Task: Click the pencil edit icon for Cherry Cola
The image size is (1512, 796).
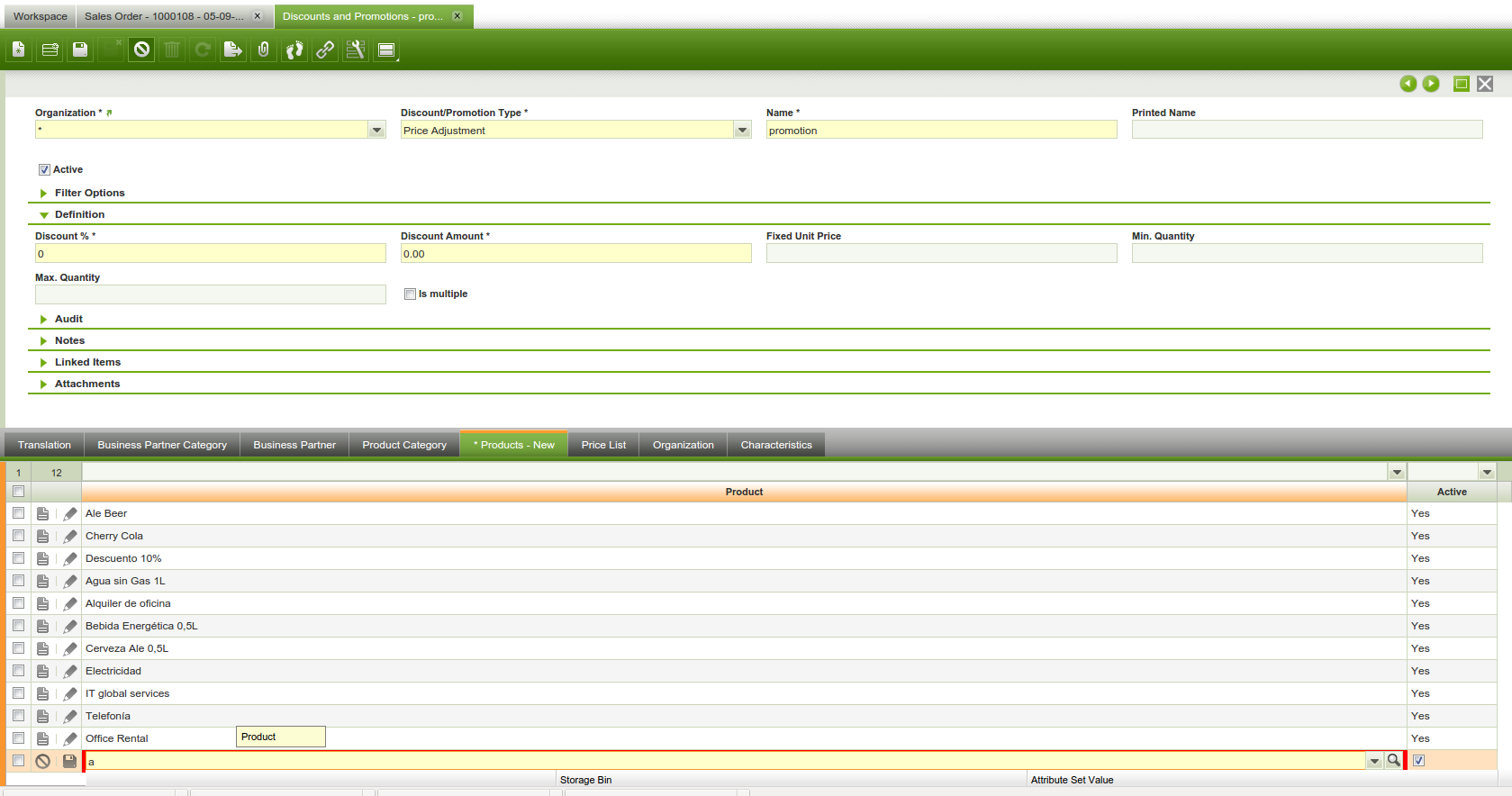Action: click(70, 537)
